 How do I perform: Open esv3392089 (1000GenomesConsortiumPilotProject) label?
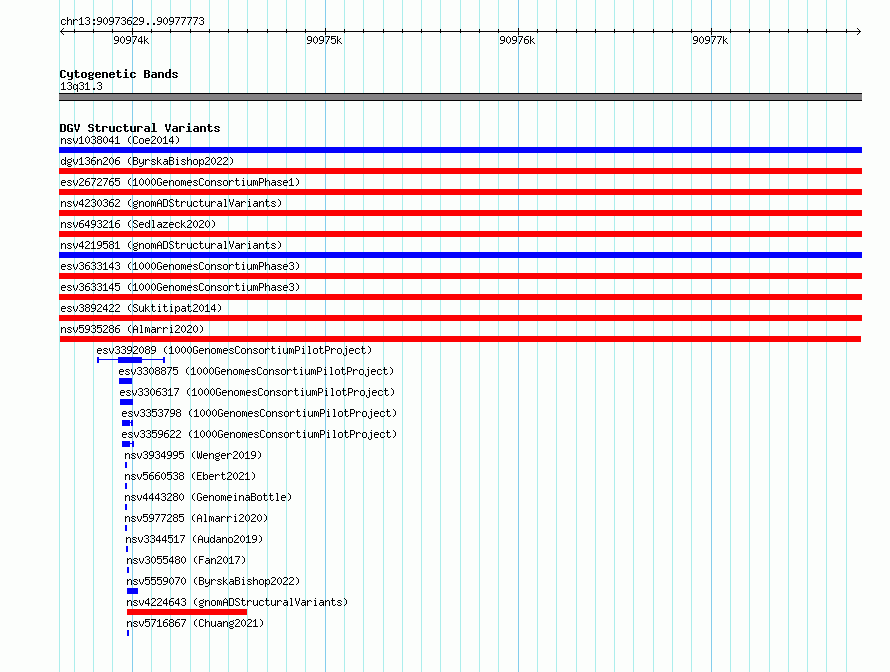234,350
